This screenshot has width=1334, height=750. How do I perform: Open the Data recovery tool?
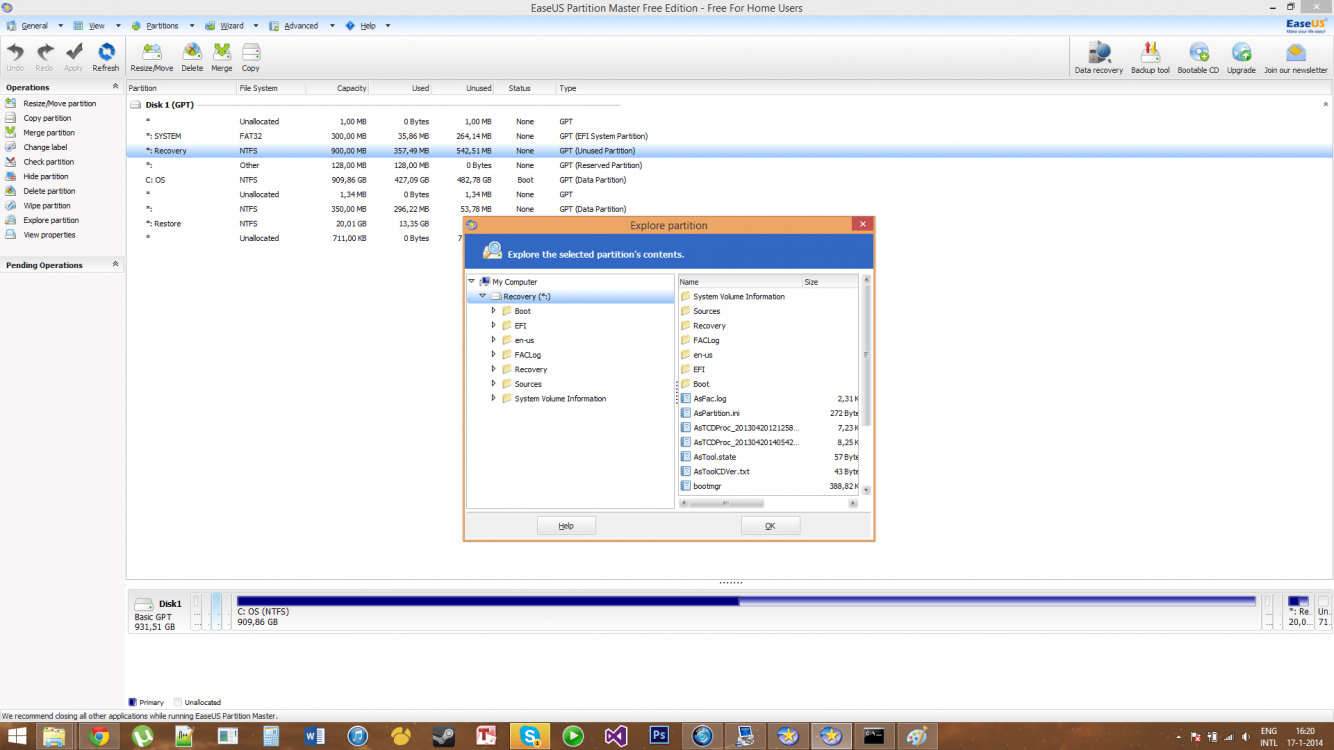click(1099, 58)
